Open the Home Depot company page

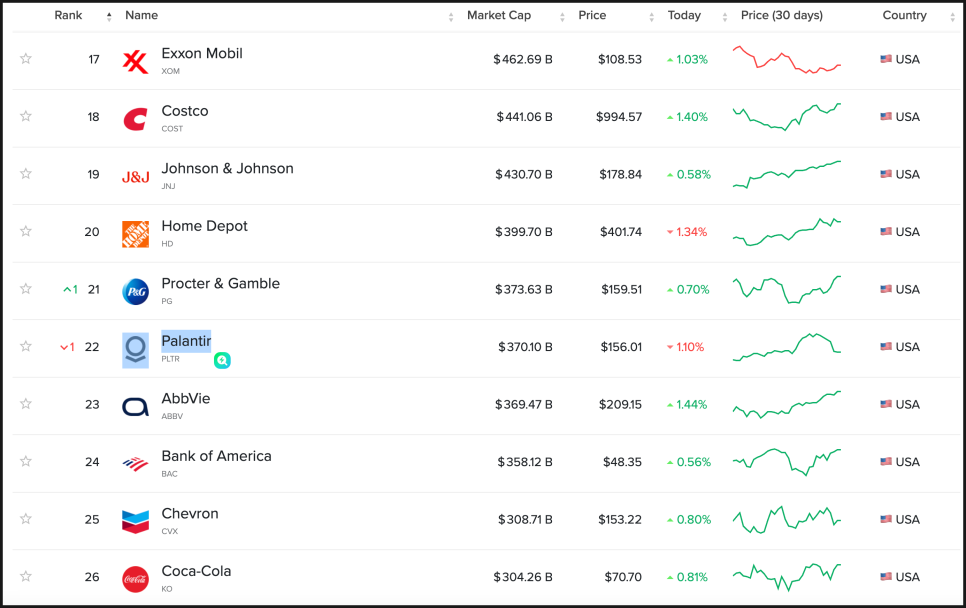(205, 226)
